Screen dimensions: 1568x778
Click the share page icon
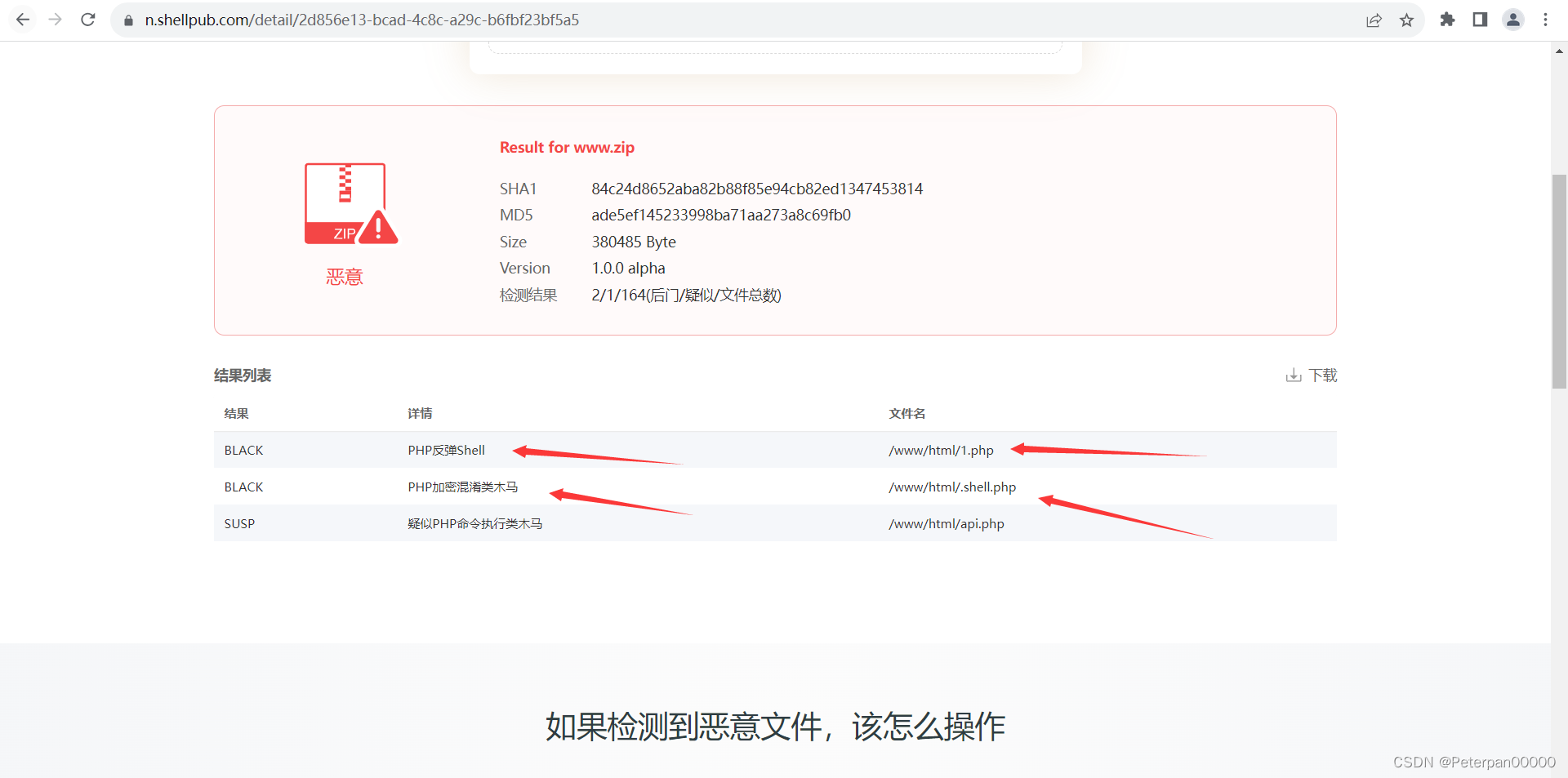click(1374, 20)
